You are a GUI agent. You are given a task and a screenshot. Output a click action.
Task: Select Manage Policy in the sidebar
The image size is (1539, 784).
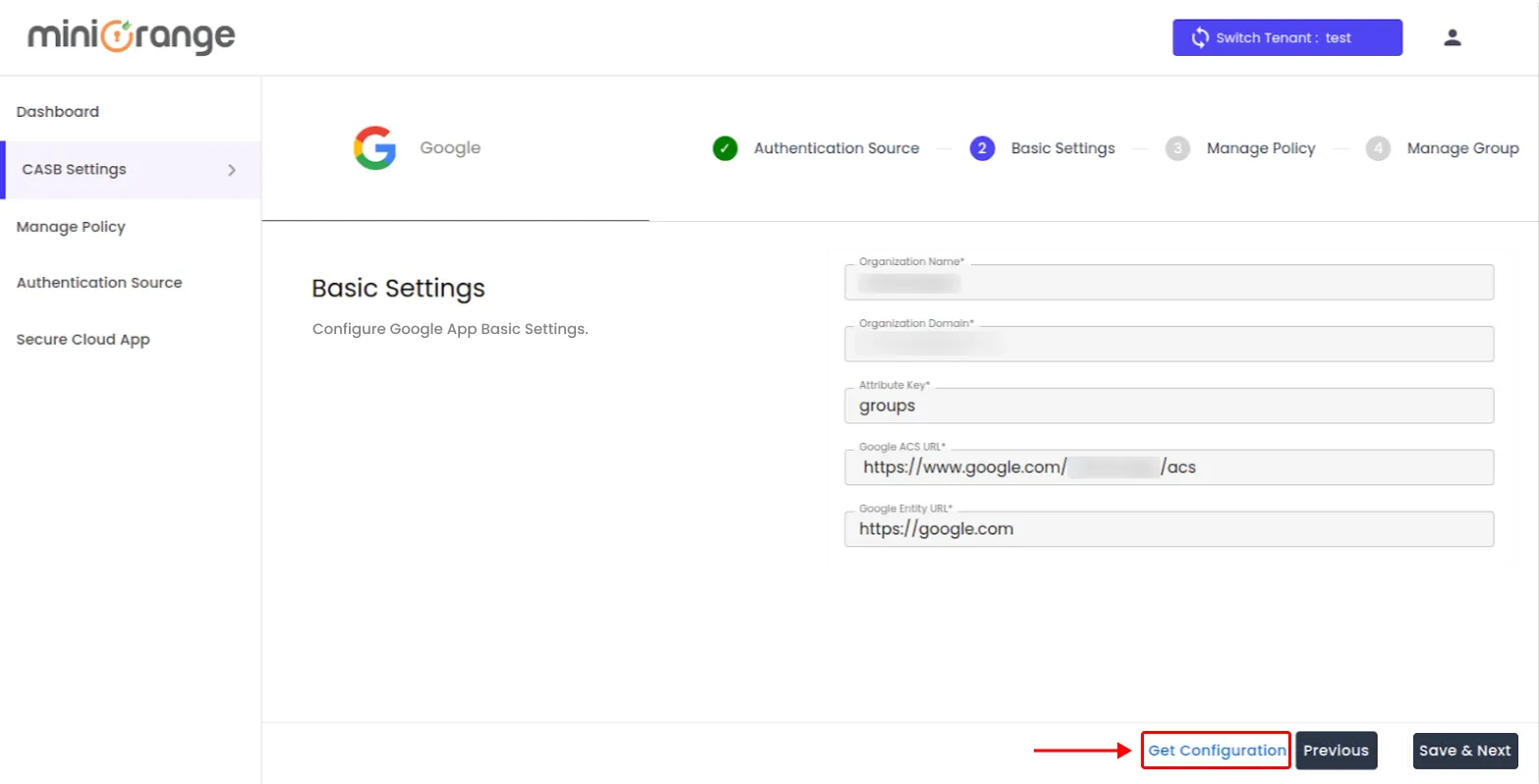coord(71,227)
